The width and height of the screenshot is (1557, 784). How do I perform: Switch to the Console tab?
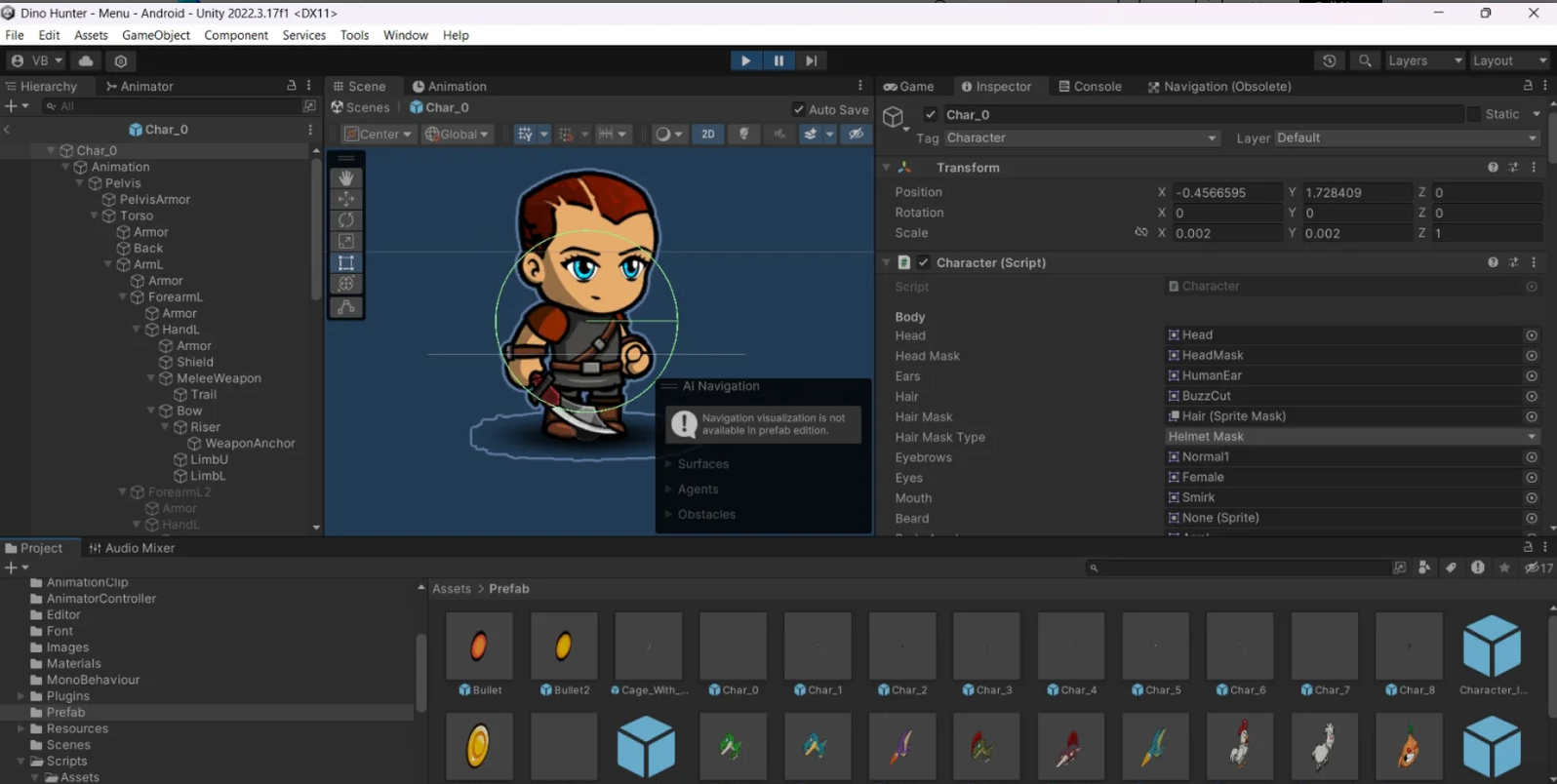tap(1090, 86)
